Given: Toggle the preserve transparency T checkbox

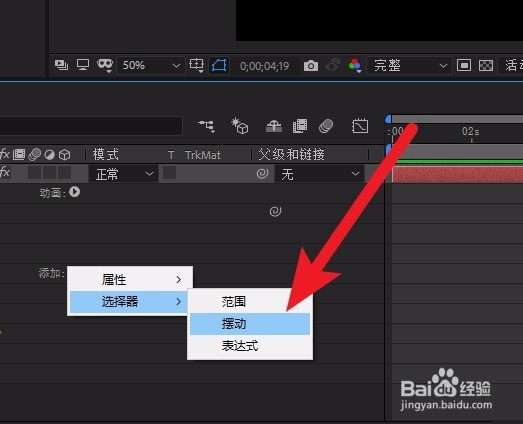Looking at the screenshot, I should pos(169,173).
